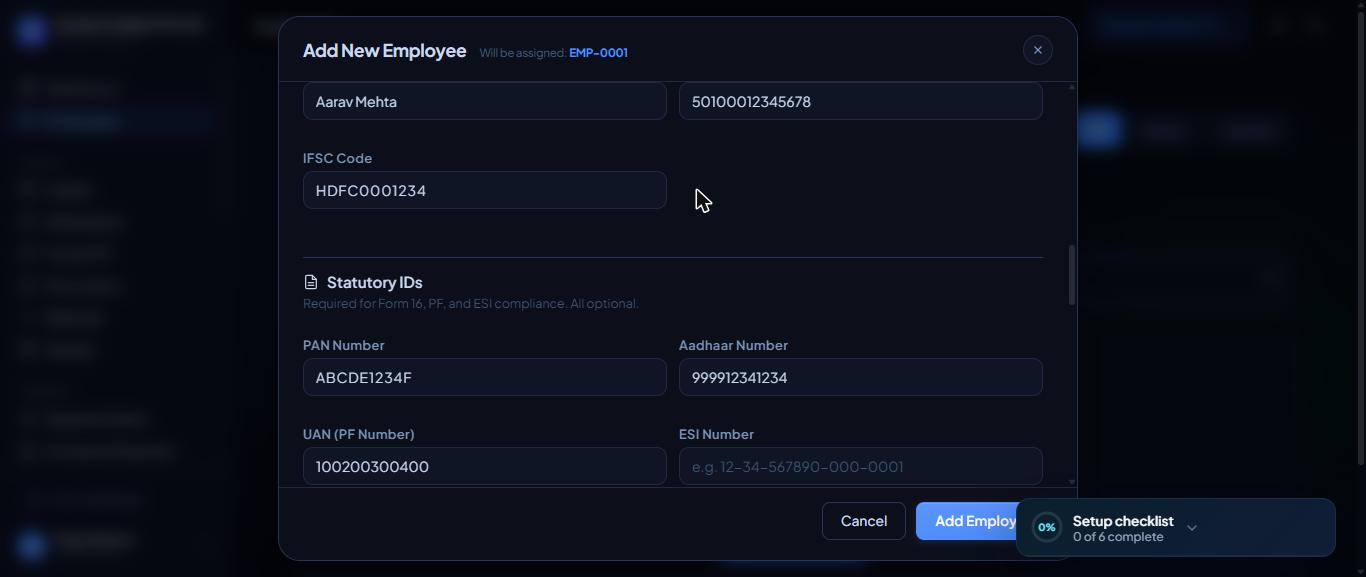Screen dimensions: 1366x577
Task: Click the Setup checklist title
Action: [x=1123, y=521]
